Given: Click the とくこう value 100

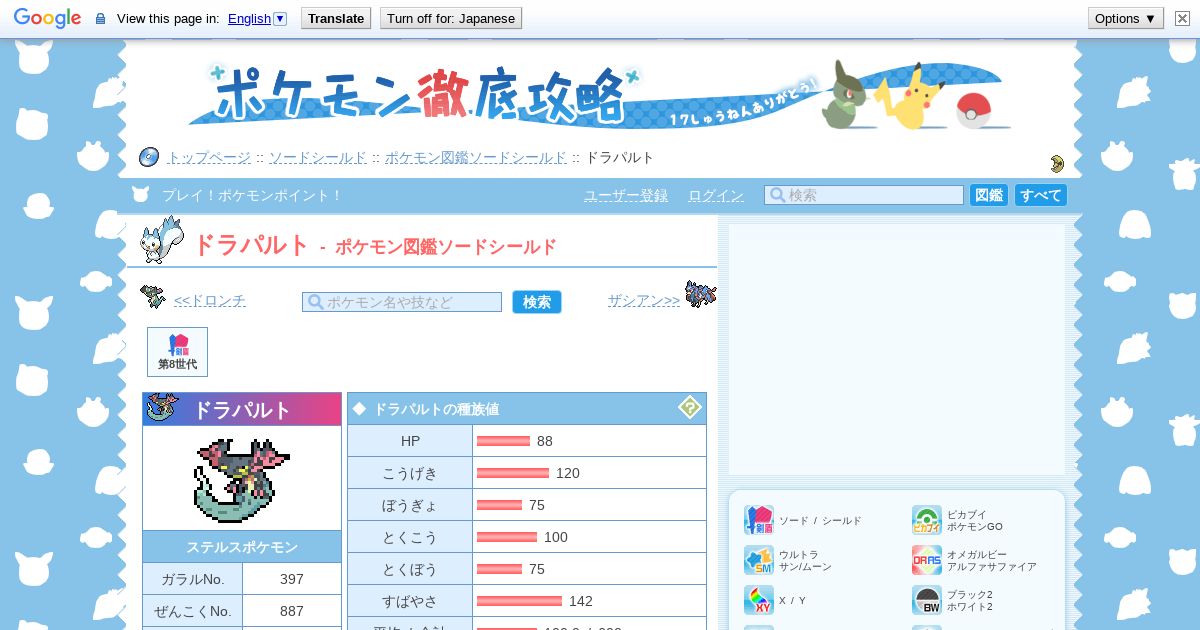Looking at the screenshot, I should [x=556, y=537].
